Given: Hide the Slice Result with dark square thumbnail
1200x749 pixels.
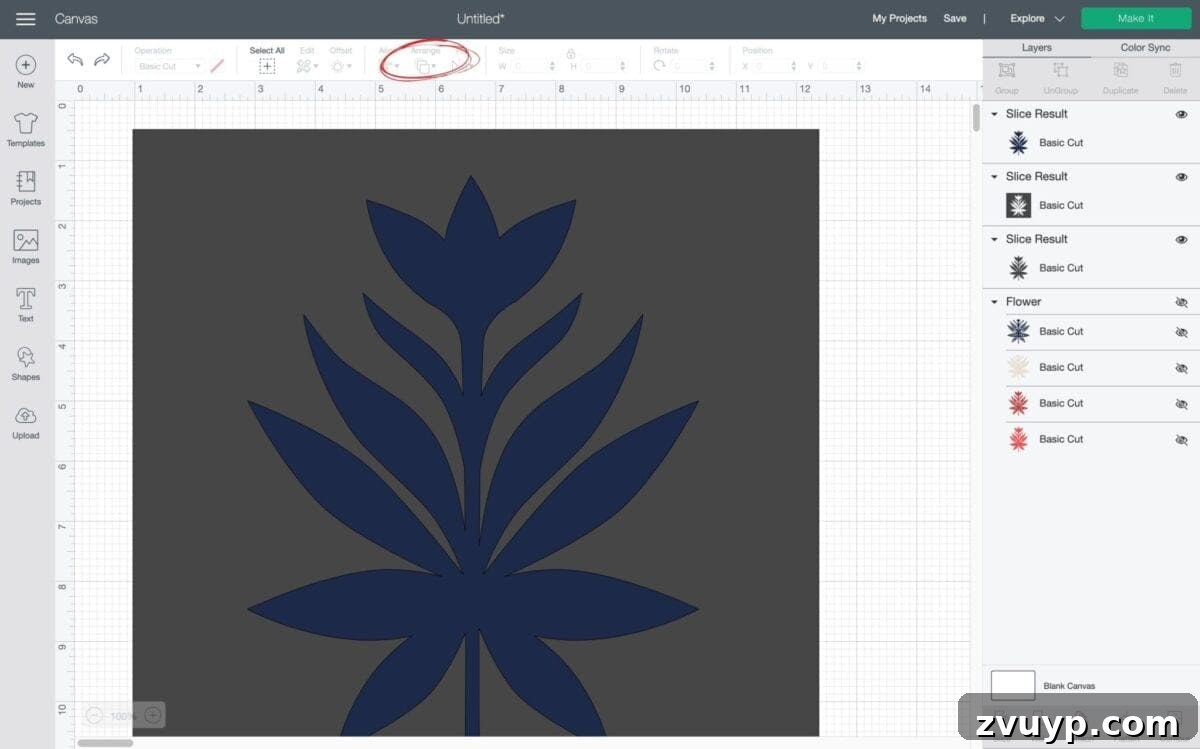Looking at the screenshot, I should click(x=1181, y=177).
